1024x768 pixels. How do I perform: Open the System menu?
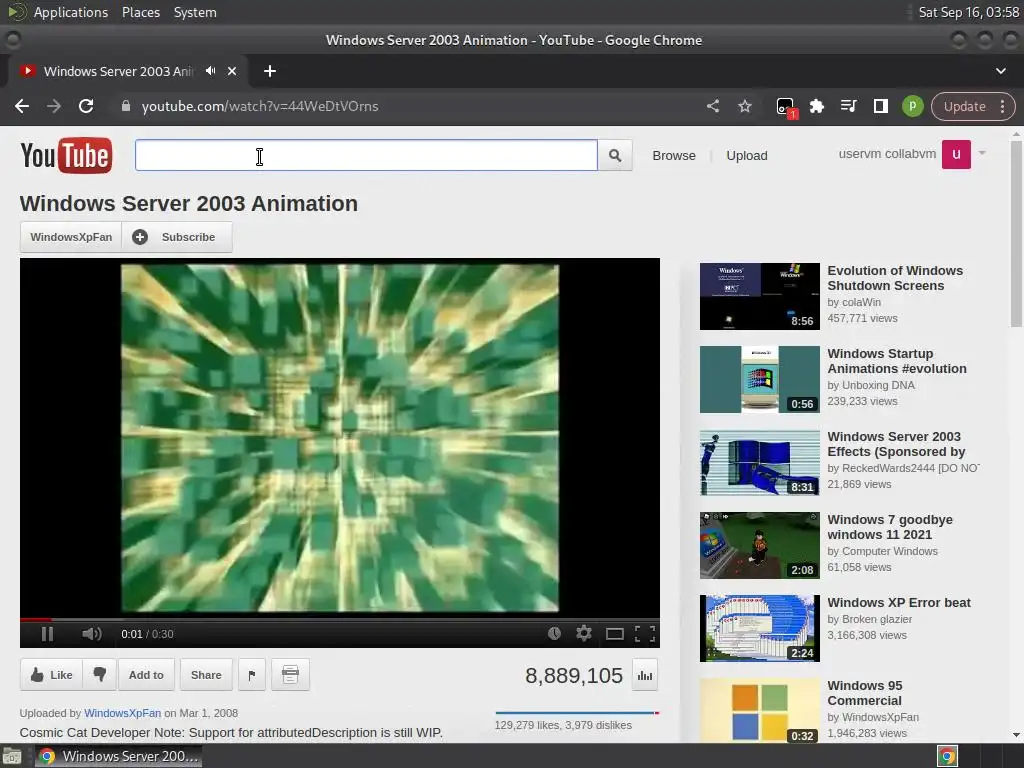[x=195, y=12]
